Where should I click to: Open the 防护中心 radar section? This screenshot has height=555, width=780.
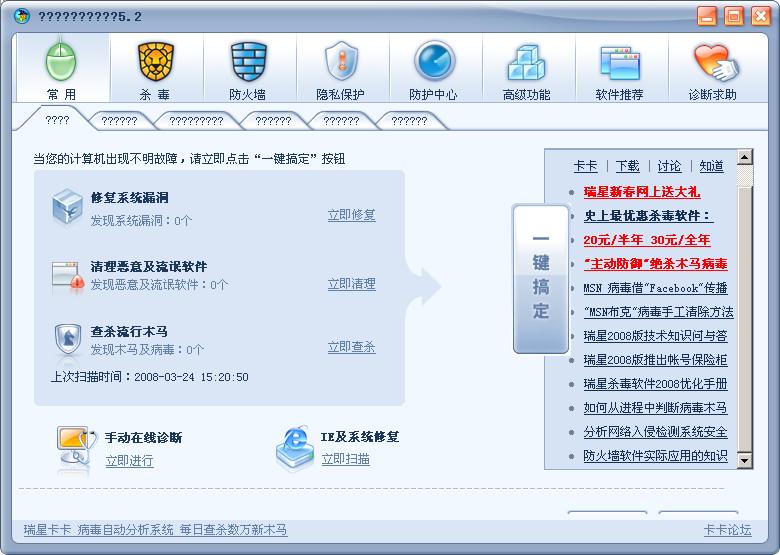(x=434, y=68)
